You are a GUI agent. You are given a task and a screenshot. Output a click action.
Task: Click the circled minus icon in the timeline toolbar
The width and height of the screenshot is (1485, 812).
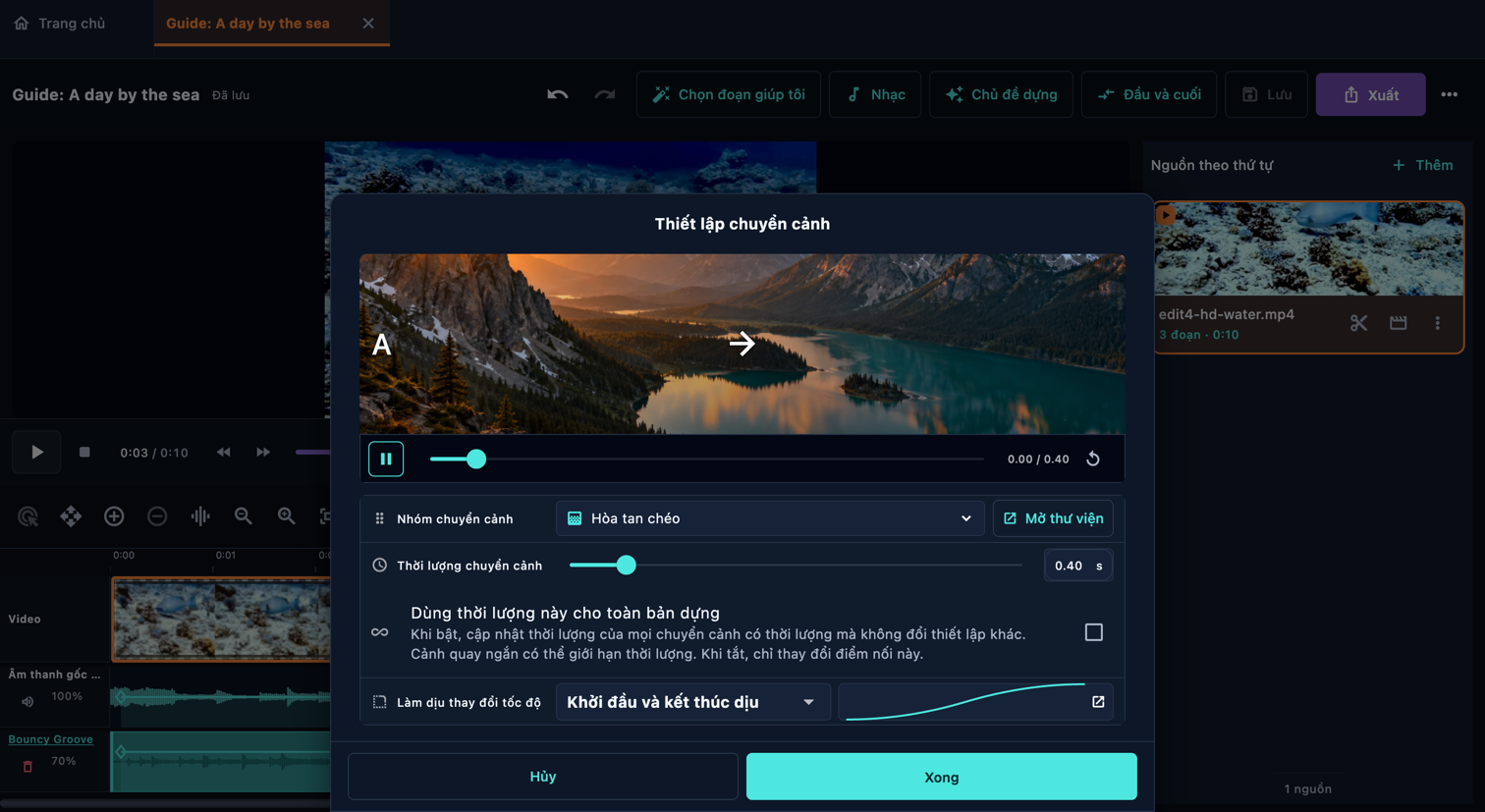pyautogui.click(x=157, y=516)
